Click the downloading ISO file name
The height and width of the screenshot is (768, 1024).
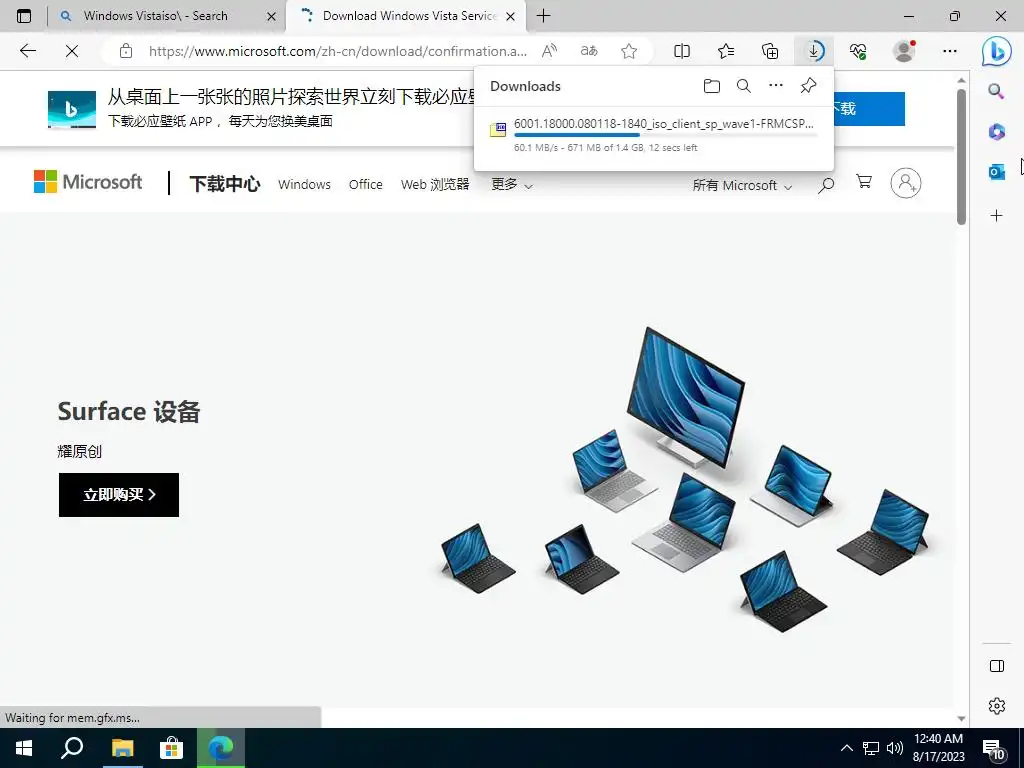(664, 123)
